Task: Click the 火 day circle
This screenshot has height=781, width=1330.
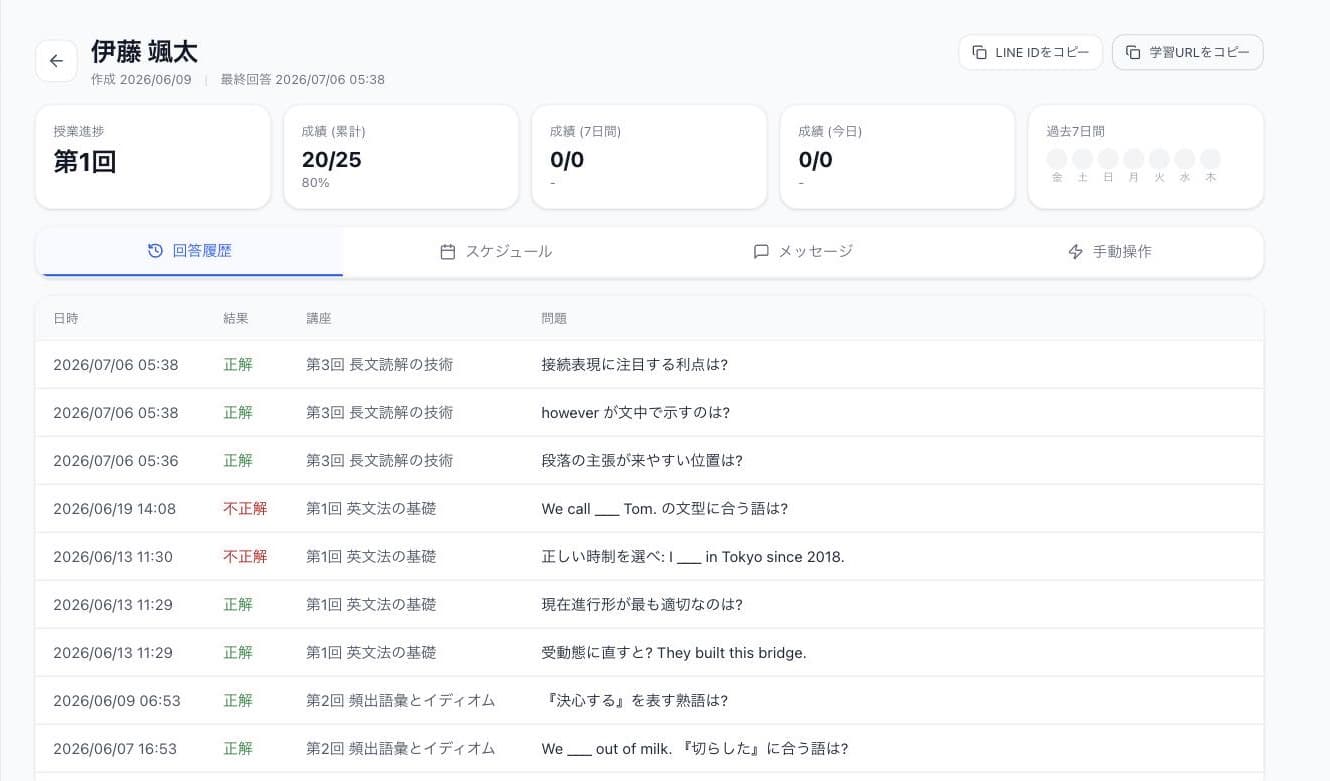Action: click(x=1159, y=159)
